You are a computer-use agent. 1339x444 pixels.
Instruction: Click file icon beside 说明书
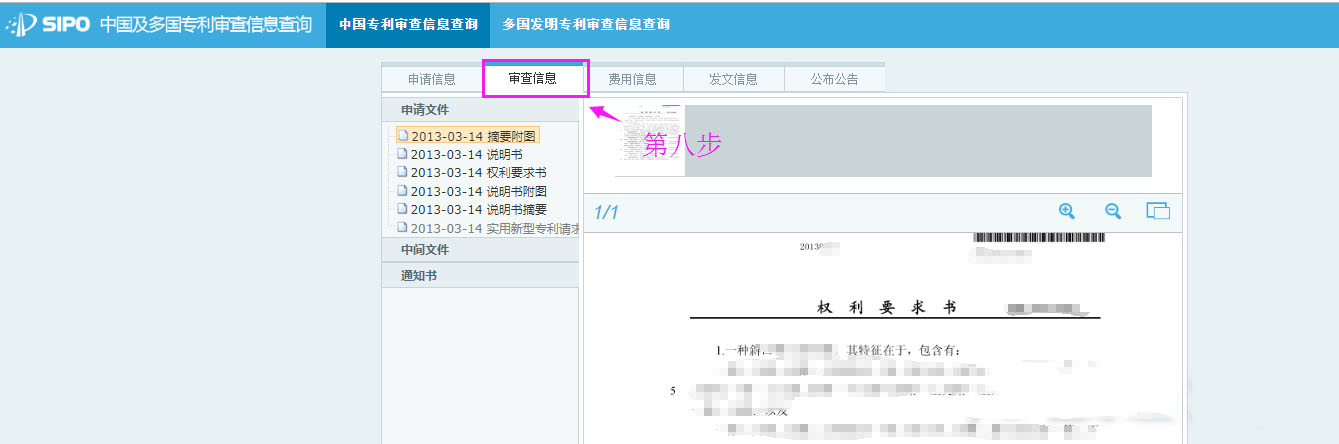tap(402, 154)
